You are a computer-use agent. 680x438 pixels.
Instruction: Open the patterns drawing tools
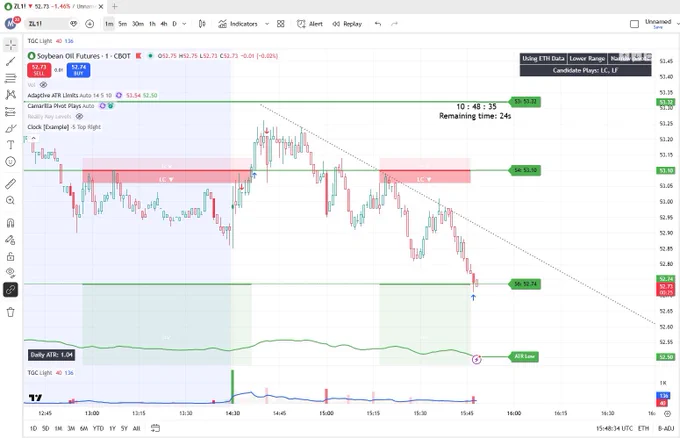11,95
